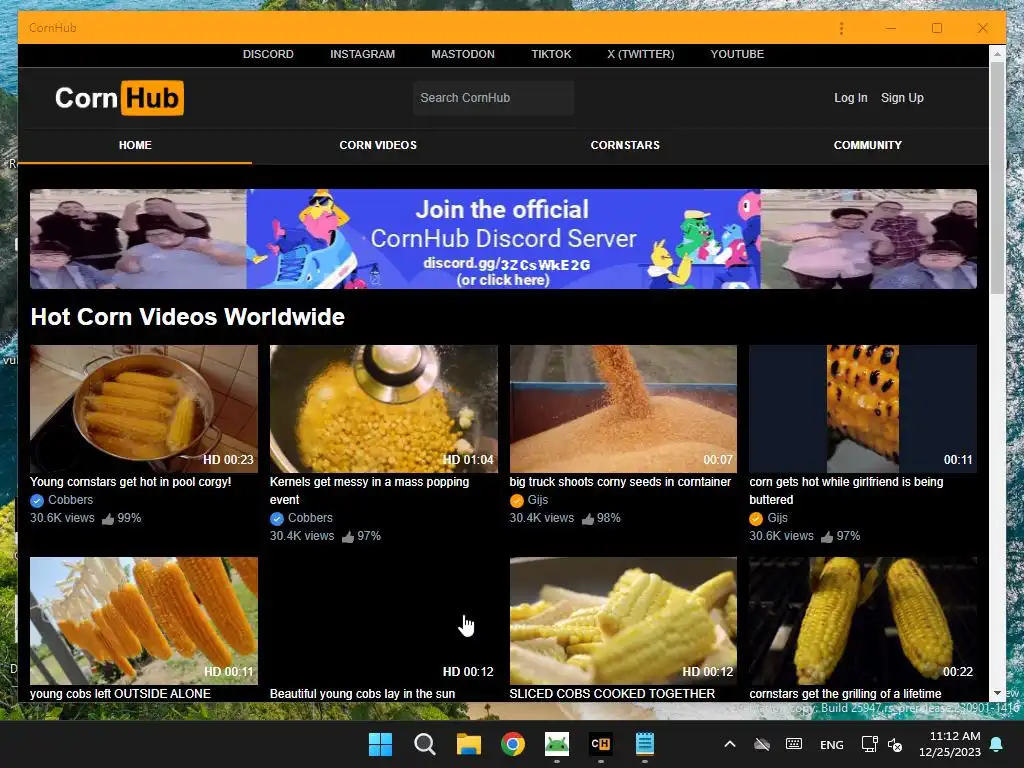The image size is (1024, 768).
Task: Open title 'Beautiful young cobs lay in the sun'
Action: [x=362, y=694]
